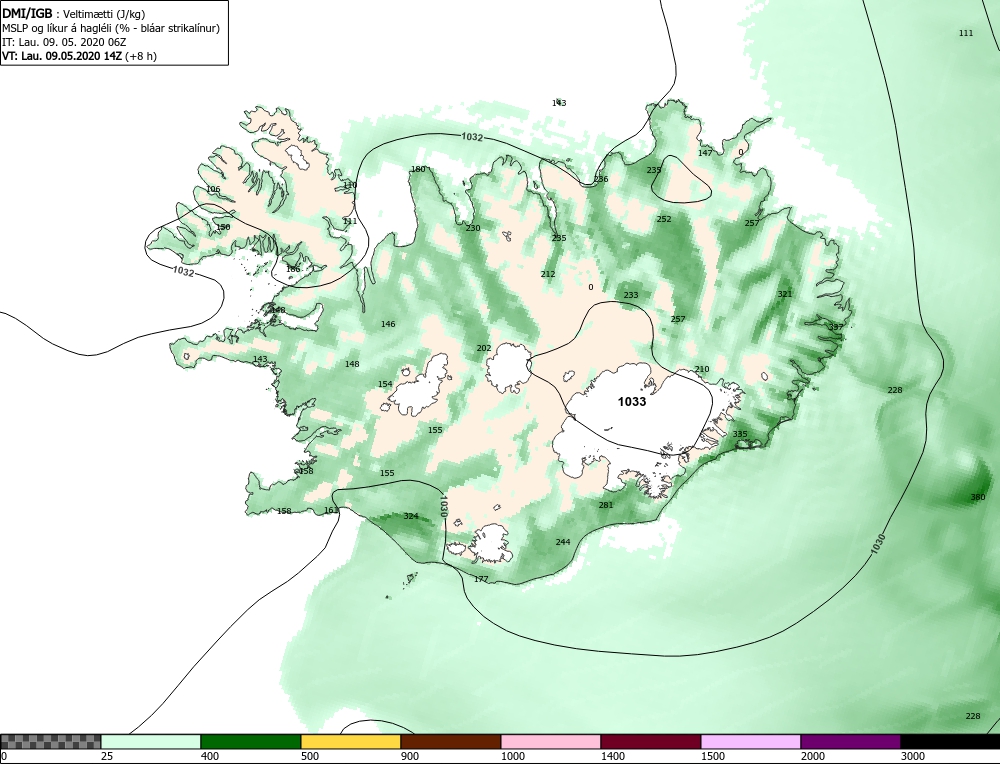Click the 180 value on the north coast

coord(418,169)
